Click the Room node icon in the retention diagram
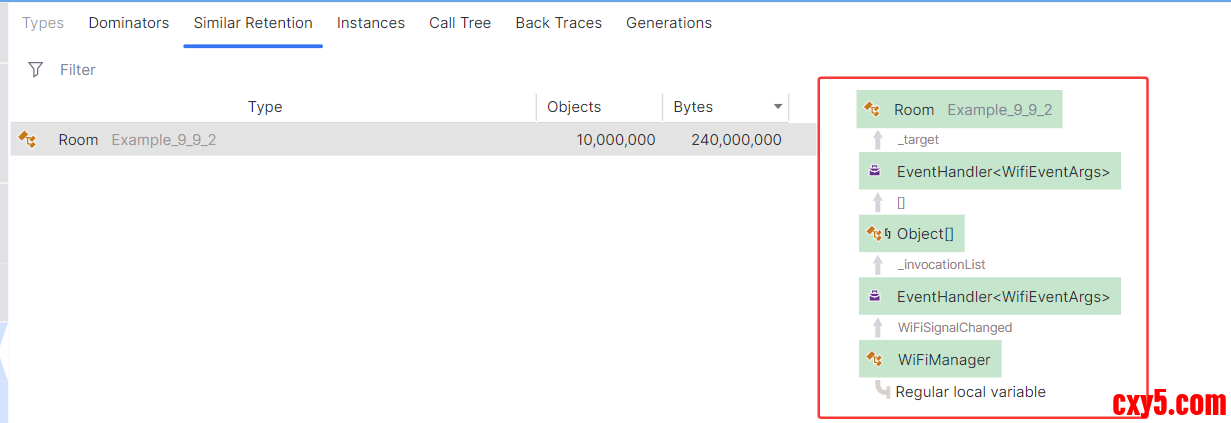The width and height of the screenshot is (1231, 423). pyautogui.click(x=872, y=110)
